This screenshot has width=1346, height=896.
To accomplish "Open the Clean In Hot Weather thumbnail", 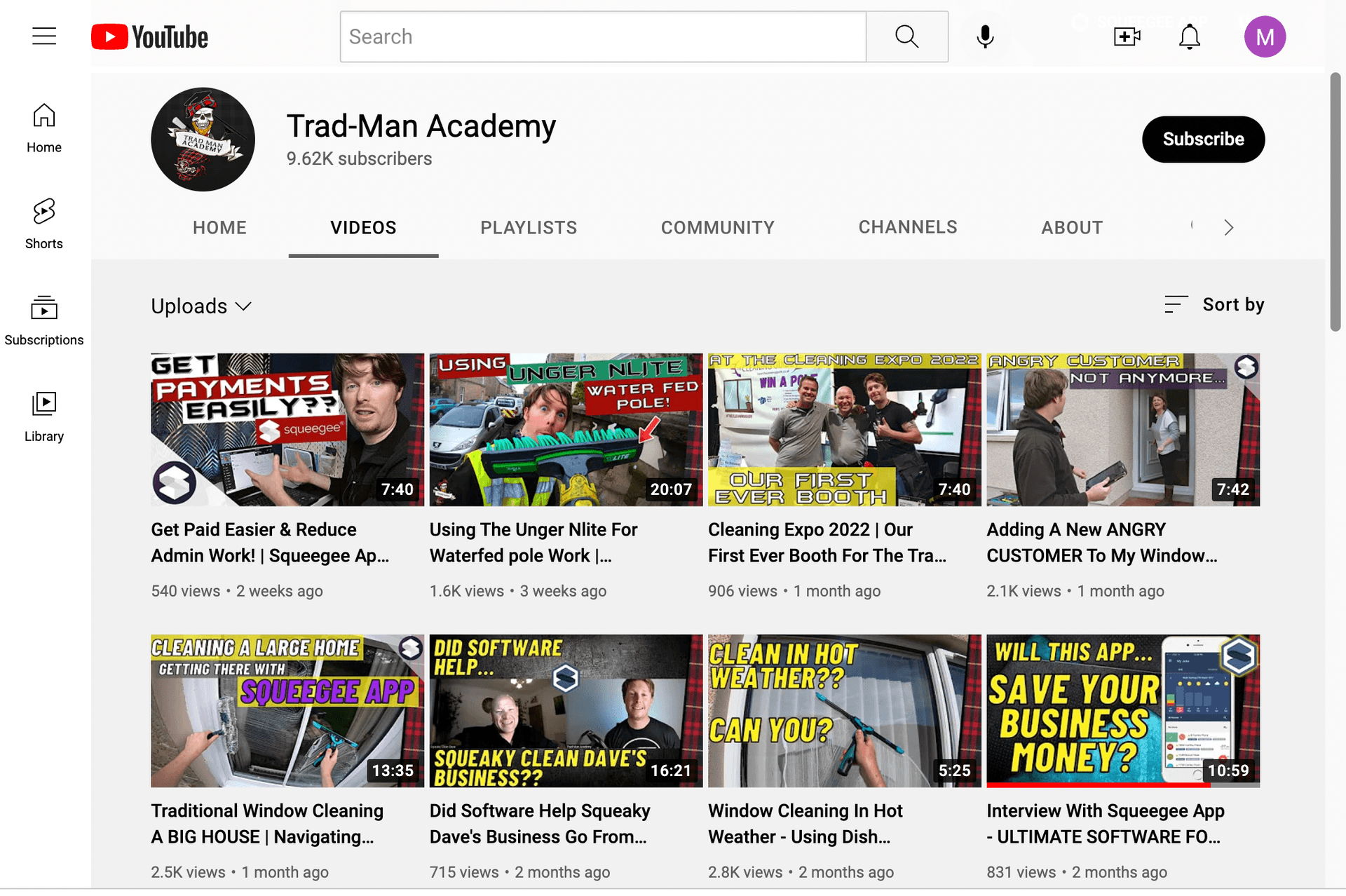I will 844,711.
